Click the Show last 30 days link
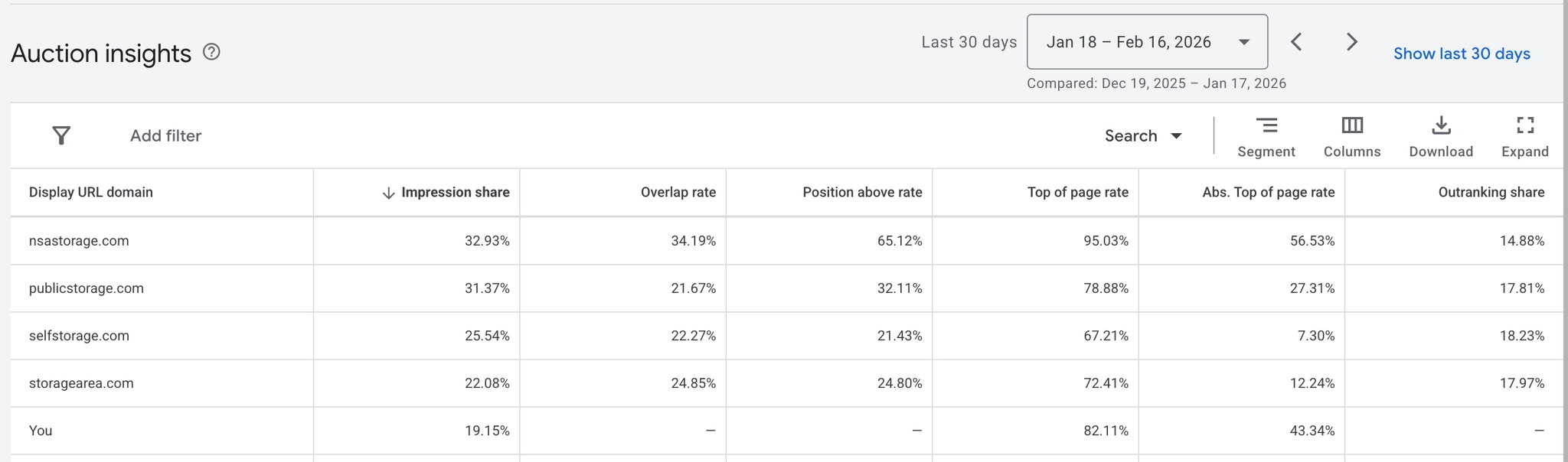This screenshot has height=462, width=1568. [x=1462, y=54]
